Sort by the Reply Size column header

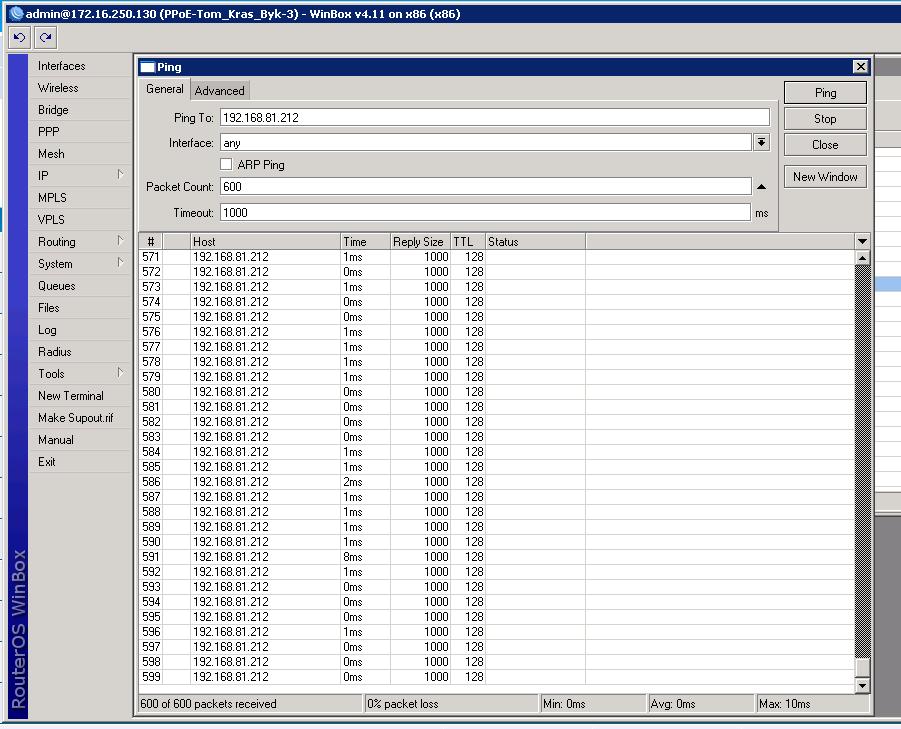(421, 241)
